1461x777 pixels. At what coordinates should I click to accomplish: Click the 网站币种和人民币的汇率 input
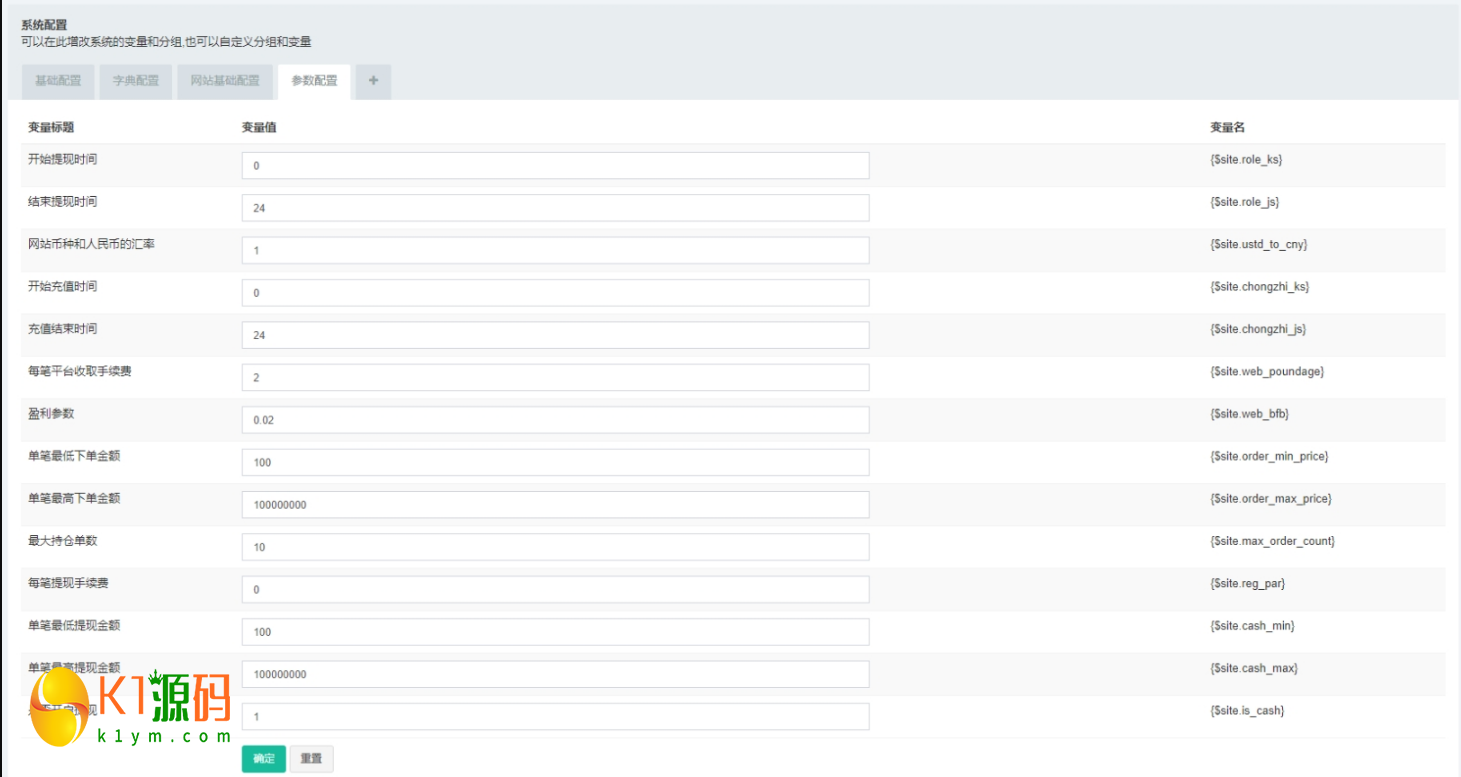(x=555, y=250)
